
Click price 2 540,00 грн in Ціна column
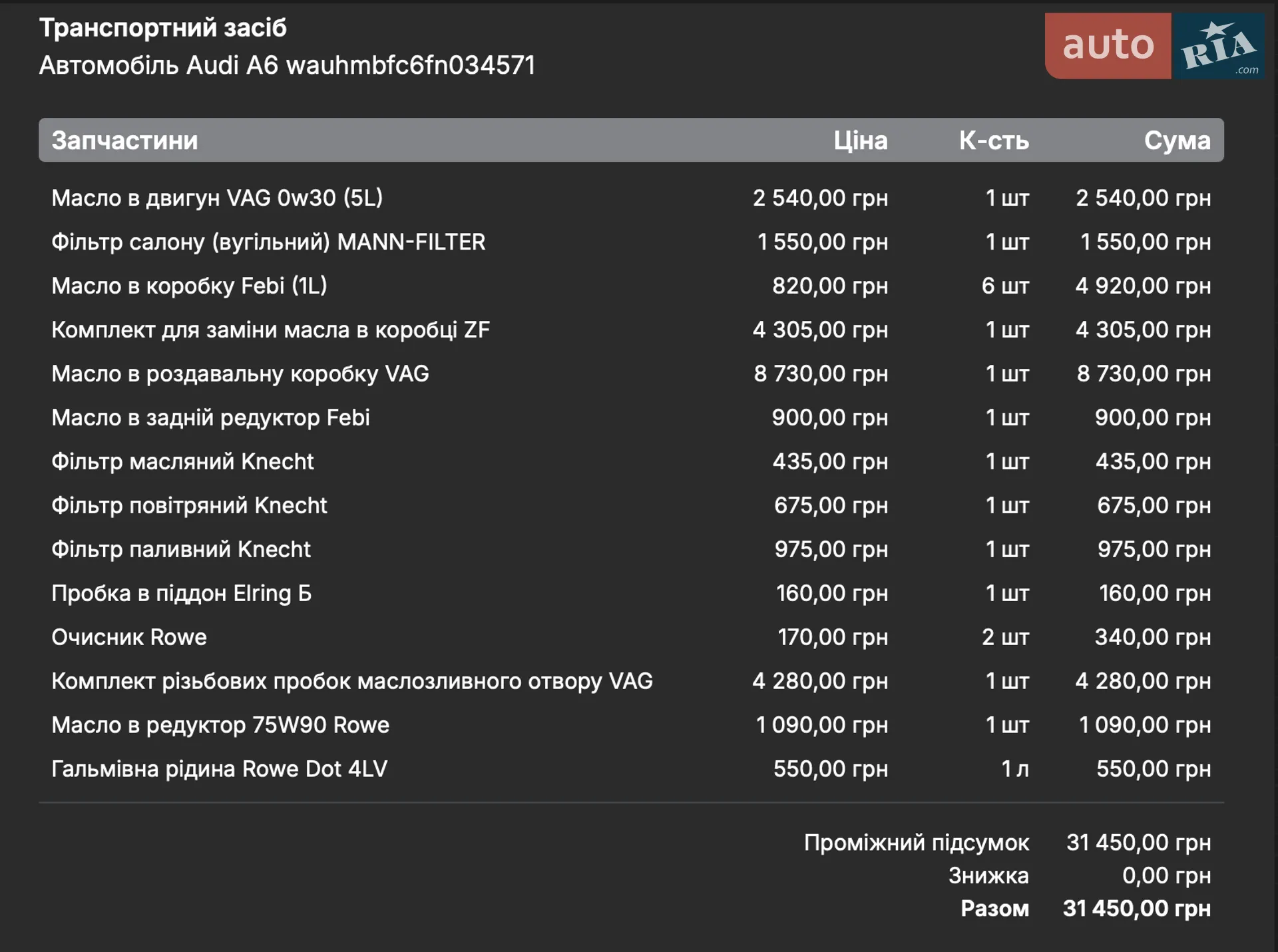coord(821,198)
